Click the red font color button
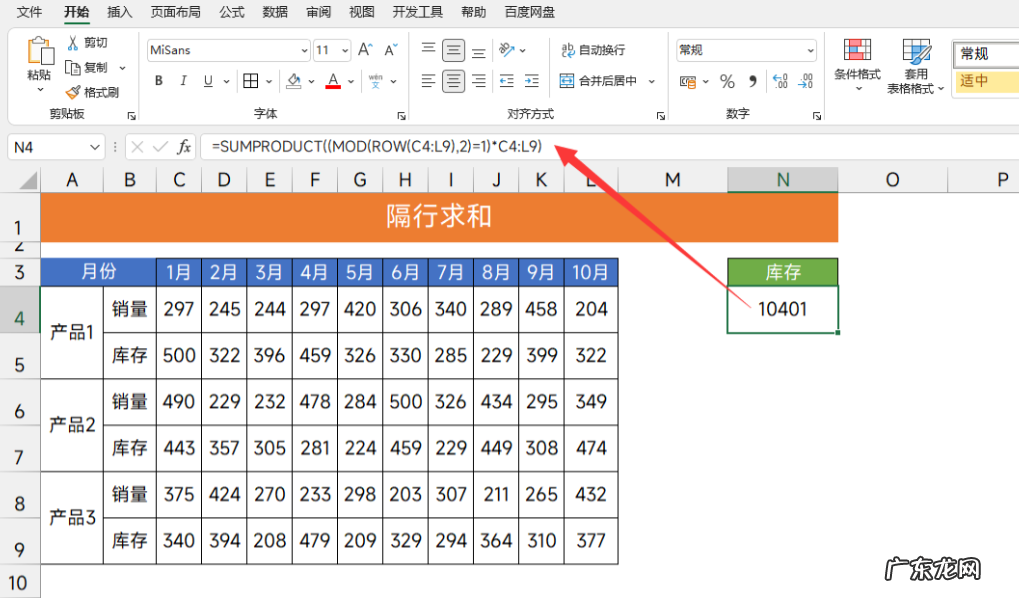1019x598 pixels. [x=333, y=81]
